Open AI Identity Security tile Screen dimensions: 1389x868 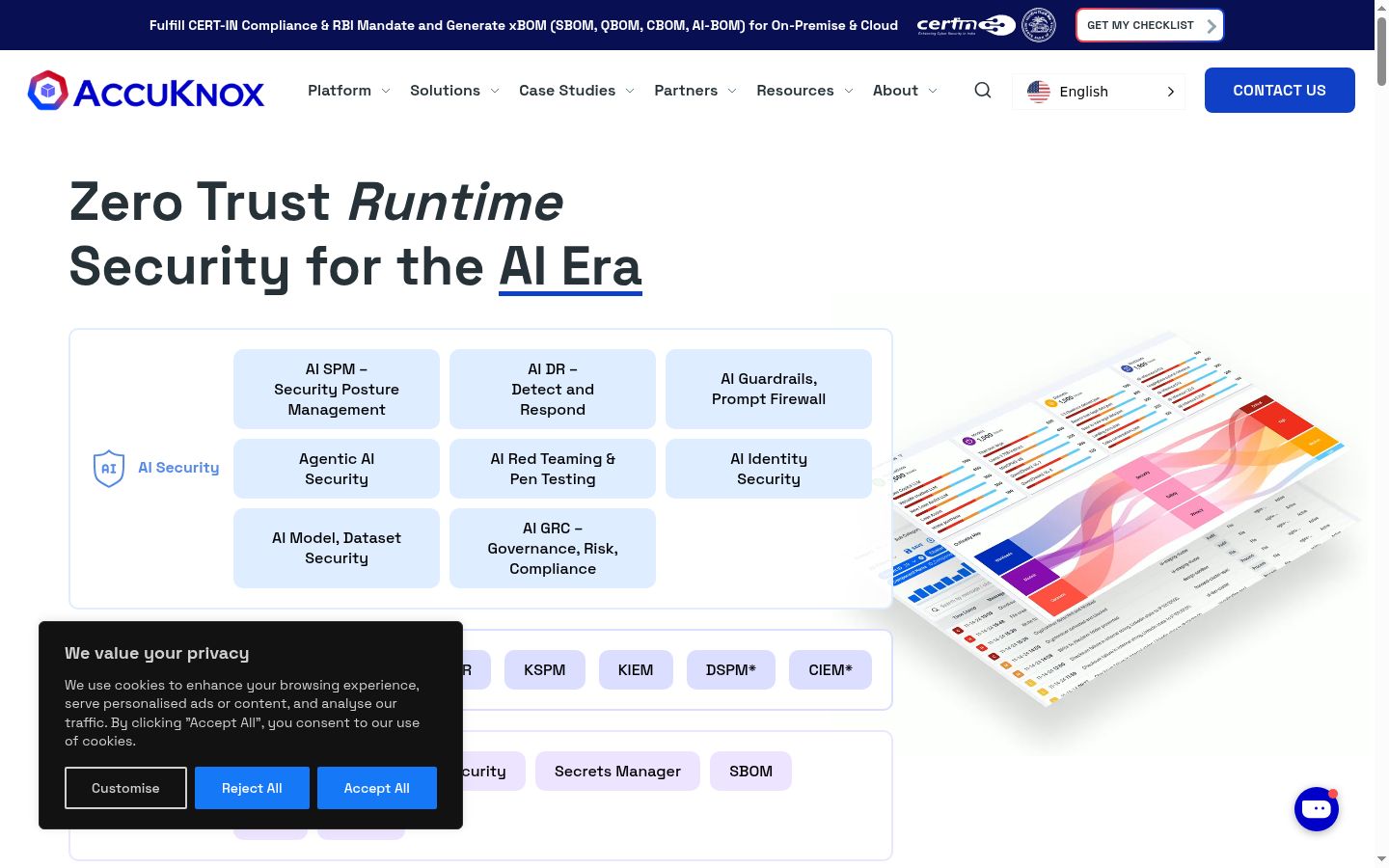[769, 469]
